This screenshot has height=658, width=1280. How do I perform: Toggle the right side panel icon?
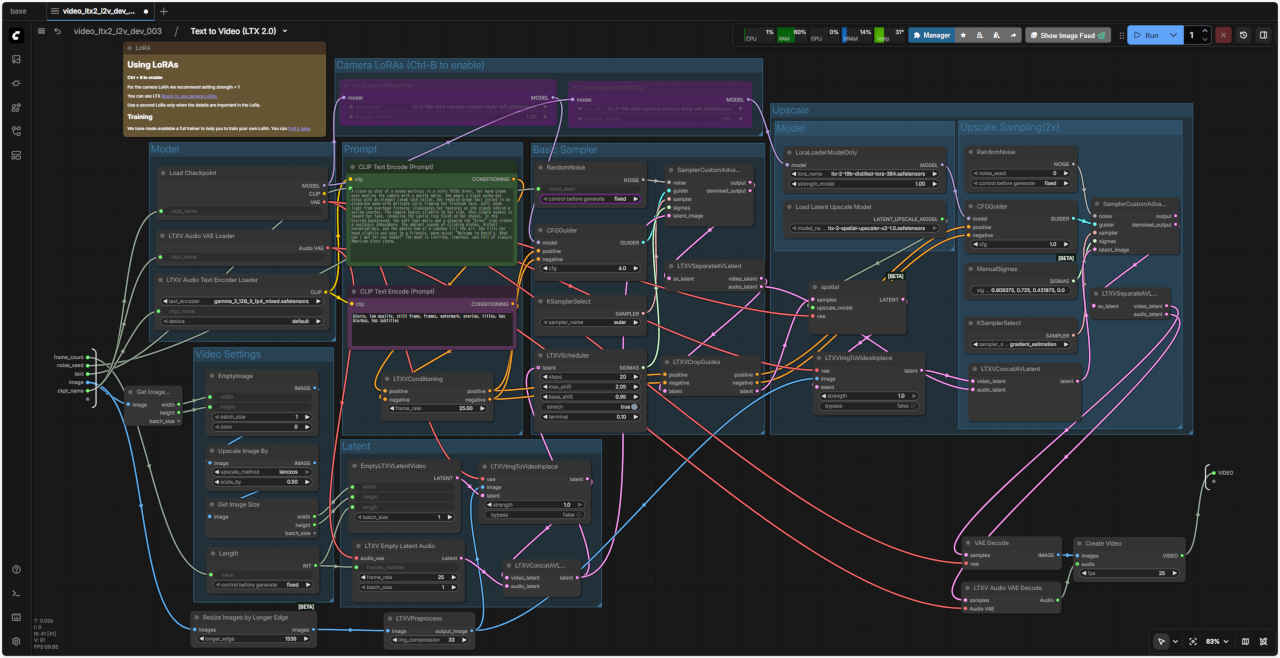[x=1263, y=35]
